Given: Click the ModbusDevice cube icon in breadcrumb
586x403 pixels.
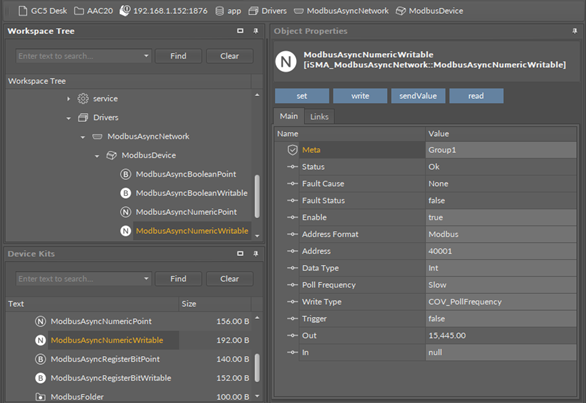Looking at the screenshot, I should [401, 11].
